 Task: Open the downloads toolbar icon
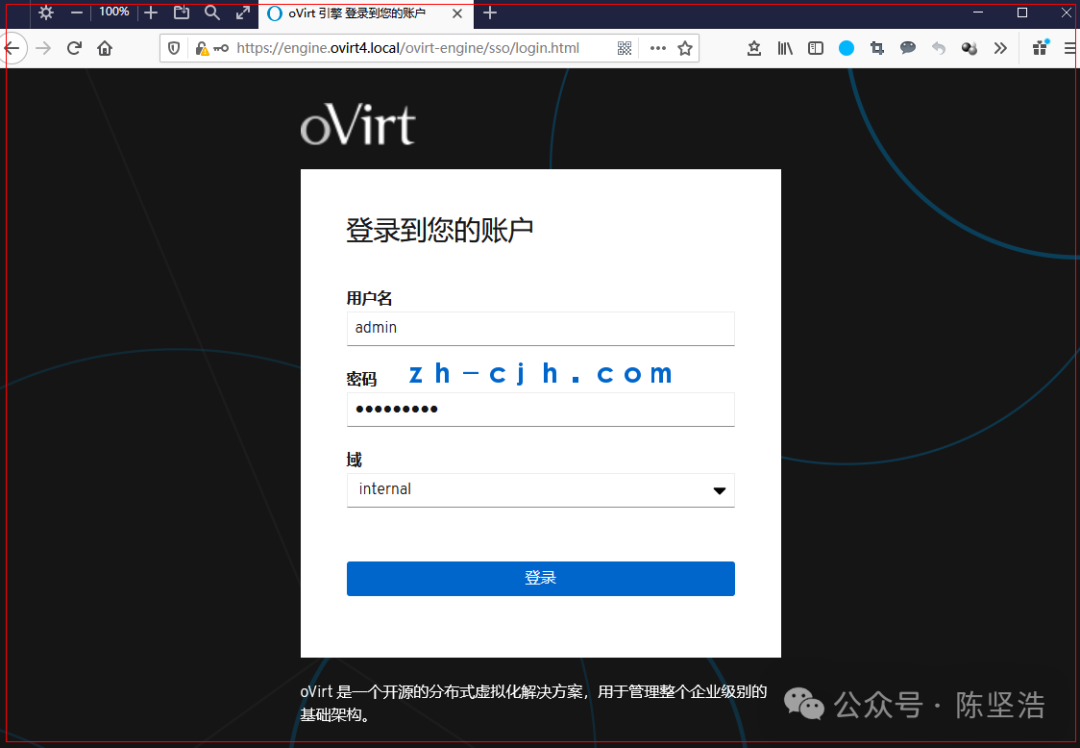tap(754, 48)
